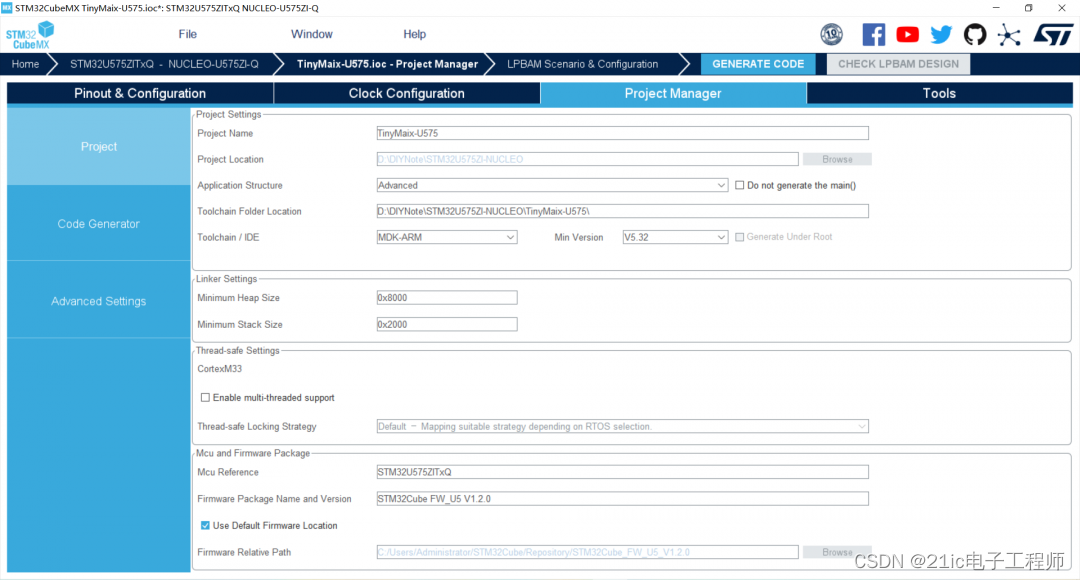Go to Home breadcrumb
The image size is (1080, 580).
(x=25, y=64)
